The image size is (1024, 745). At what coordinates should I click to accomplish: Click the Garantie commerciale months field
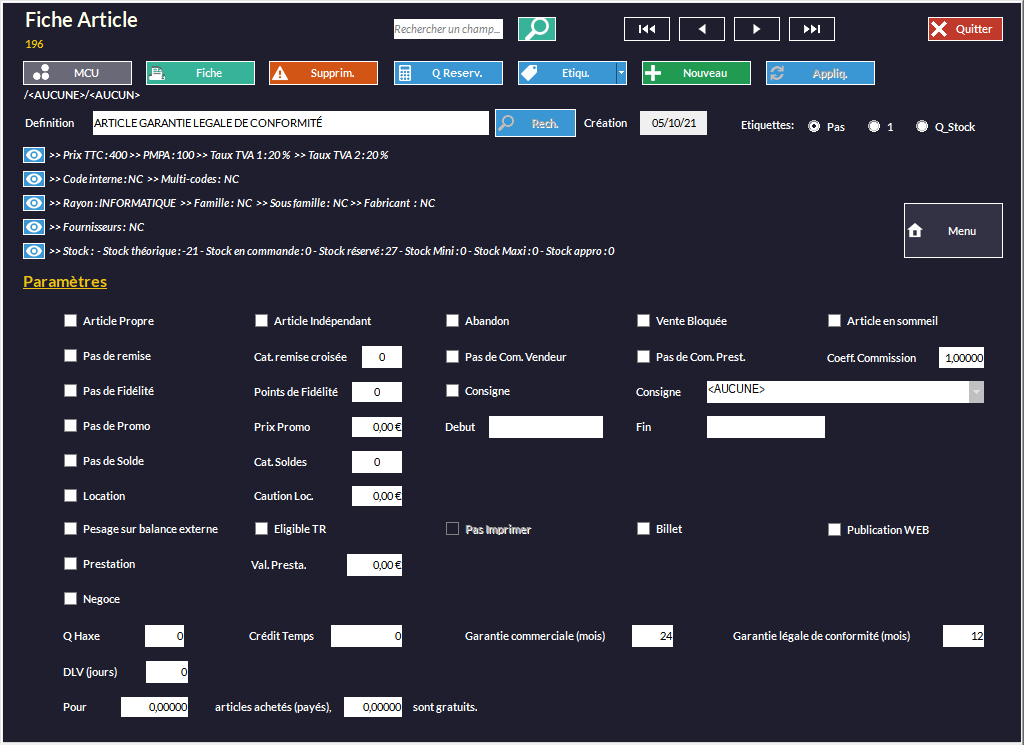[652, 636]
